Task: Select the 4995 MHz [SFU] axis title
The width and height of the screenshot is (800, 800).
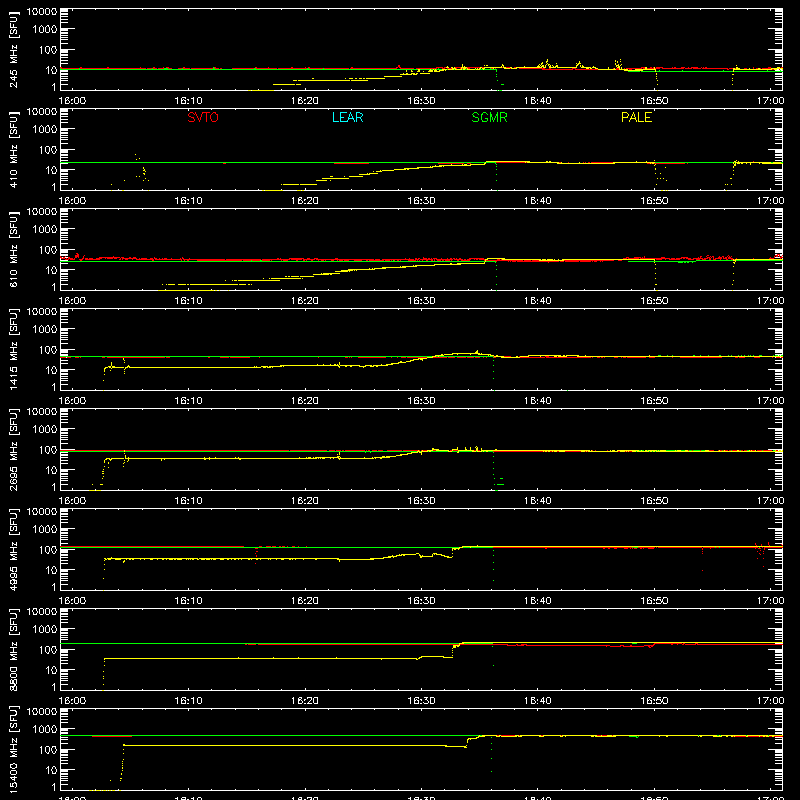Action: pyautogui.click(x=13, y=549)
